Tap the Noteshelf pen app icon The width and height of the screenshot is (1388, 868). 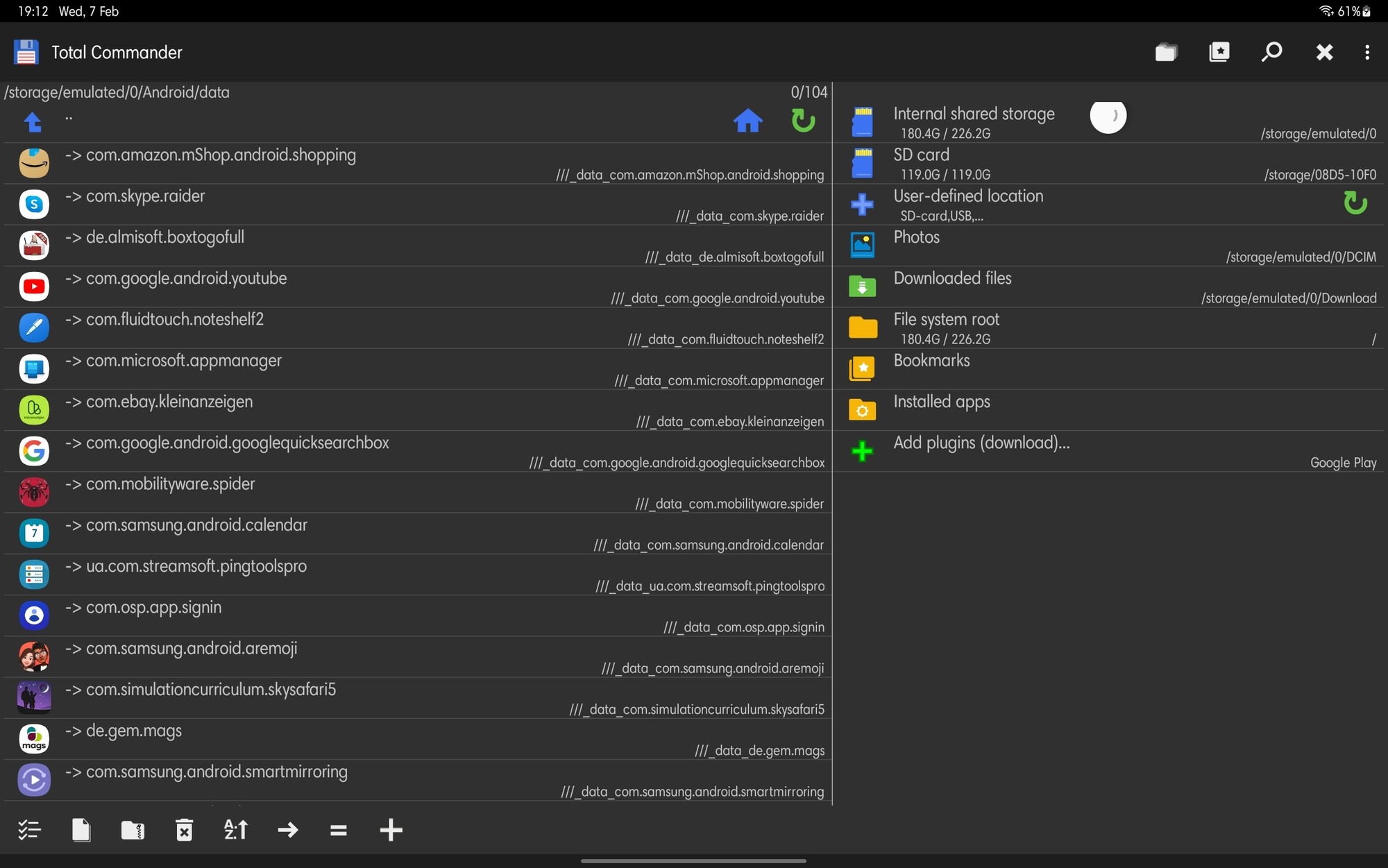click(x=33, y=327)
